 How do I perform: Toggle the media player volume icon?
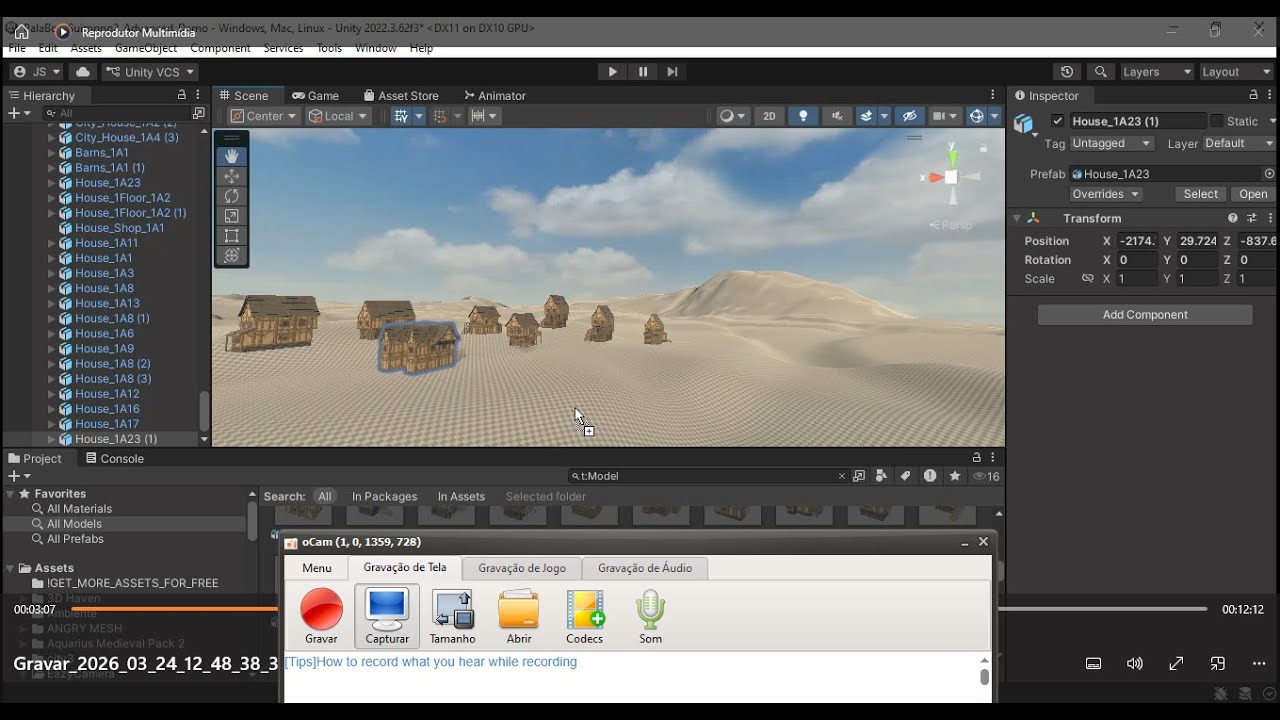point(1134,663)
